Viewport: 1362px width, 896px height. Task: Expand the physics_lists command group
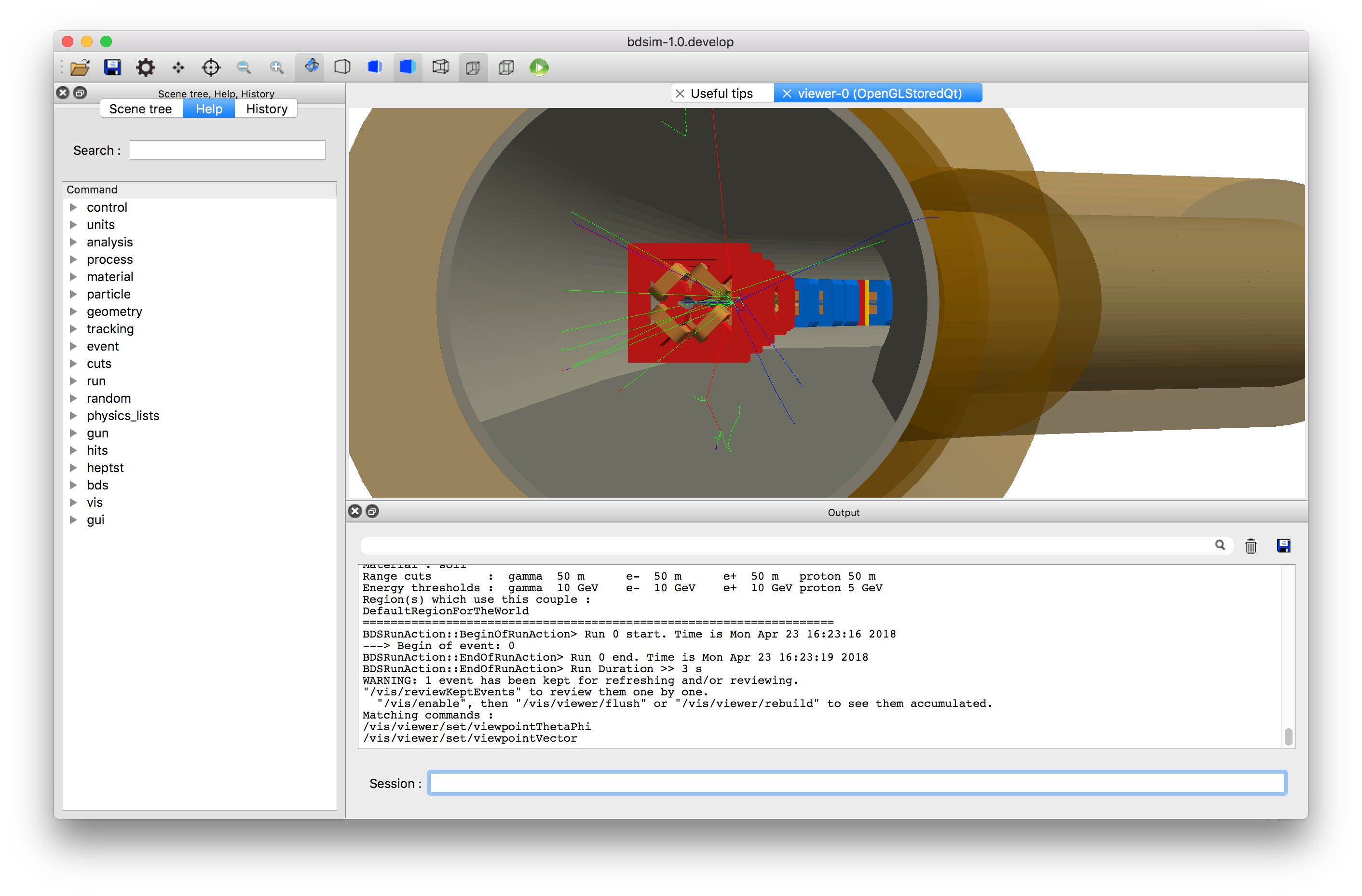tap(73, 415)
